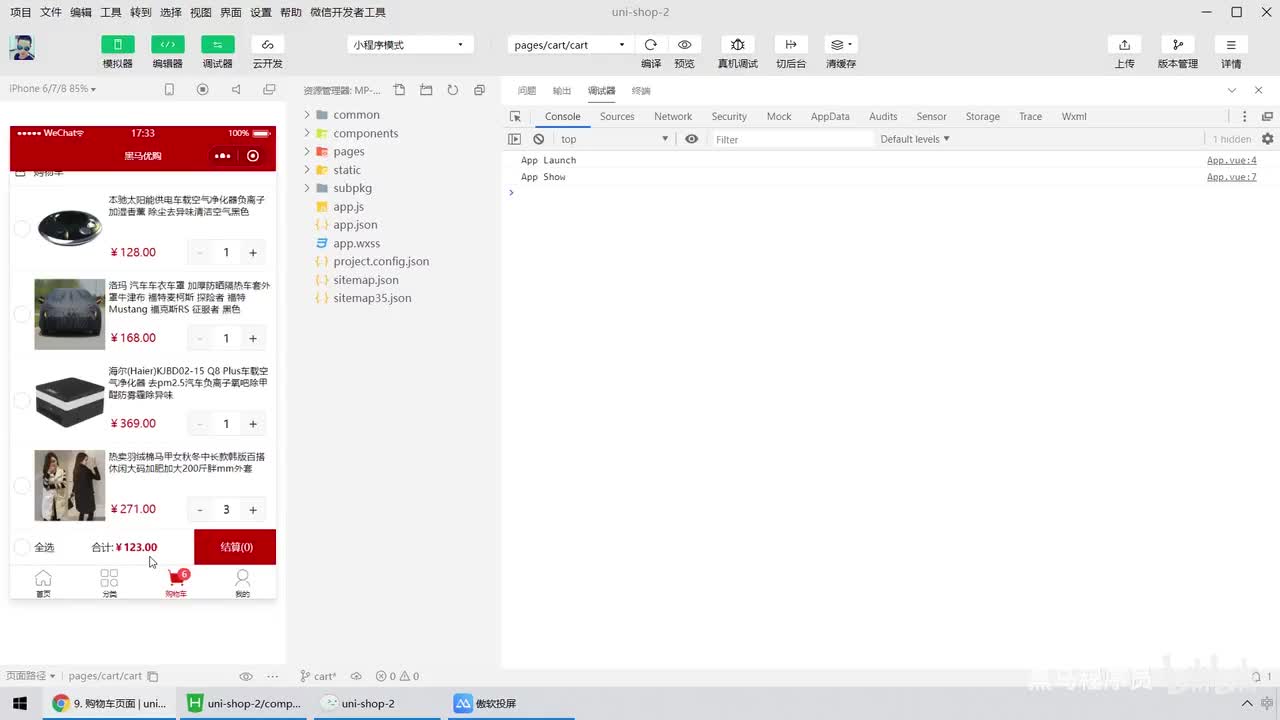Open the 页面路径 page path dropdown
1280x720 pixels.
31,676
